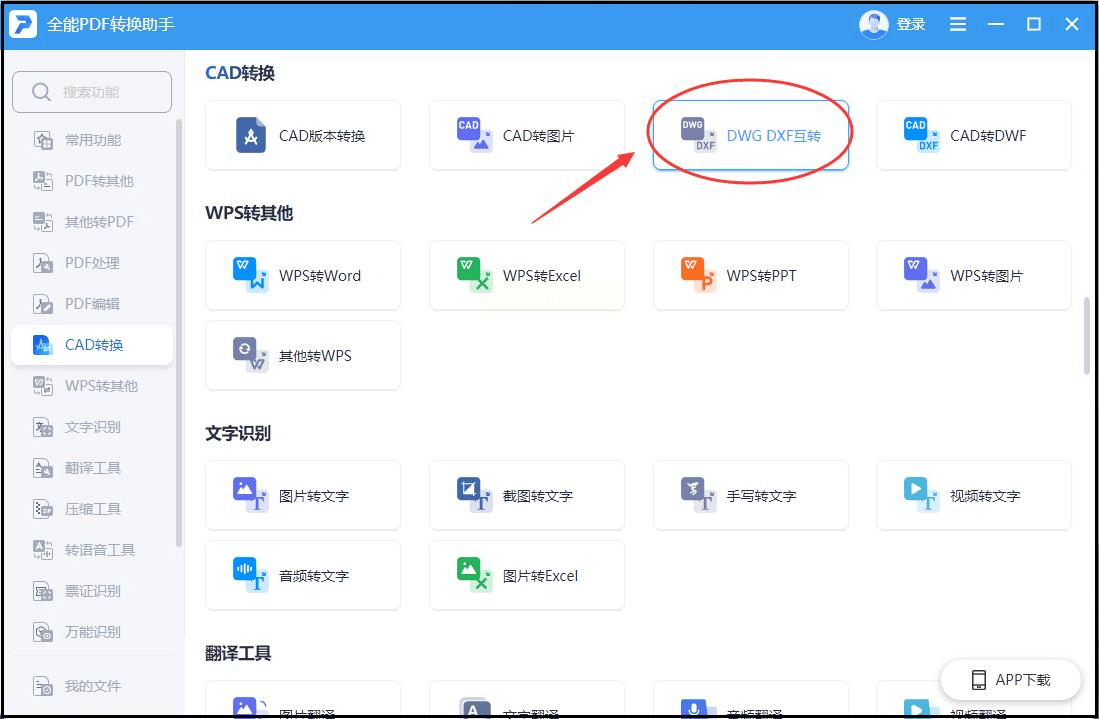Start the 截图转文字 screenshot tool
This screenshot has height=719, width=1099.
pyautogui.click(x=475, y=495)
